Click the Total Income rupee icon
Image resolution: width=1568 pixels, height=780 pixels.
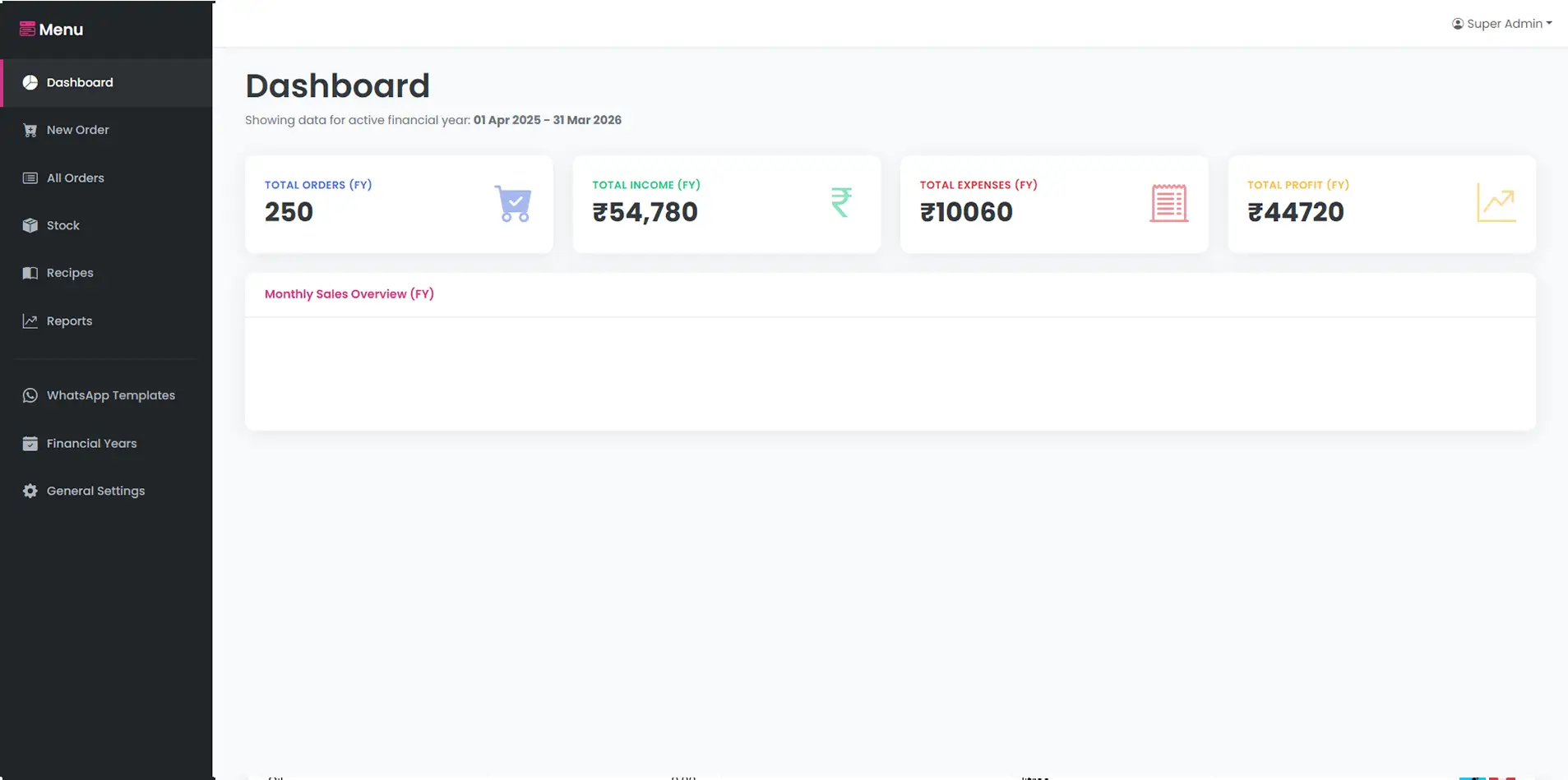click(841, 202)
